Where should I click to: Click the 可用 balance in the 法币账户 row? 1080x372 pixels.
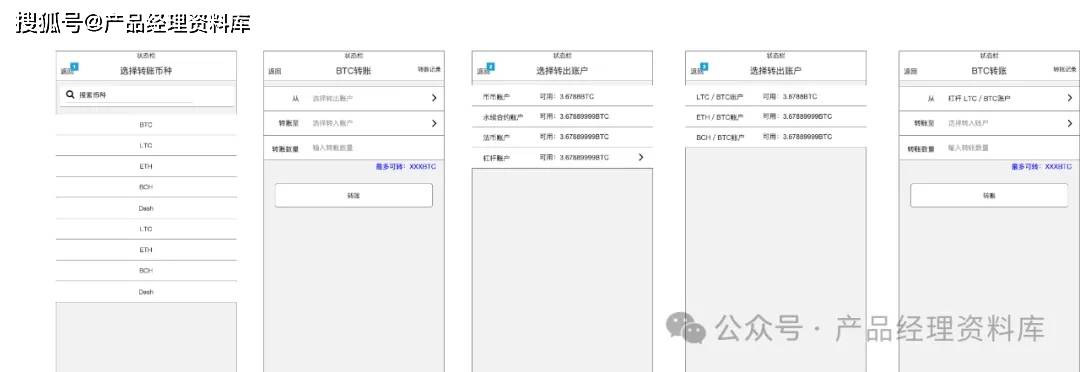pos(574,137)
